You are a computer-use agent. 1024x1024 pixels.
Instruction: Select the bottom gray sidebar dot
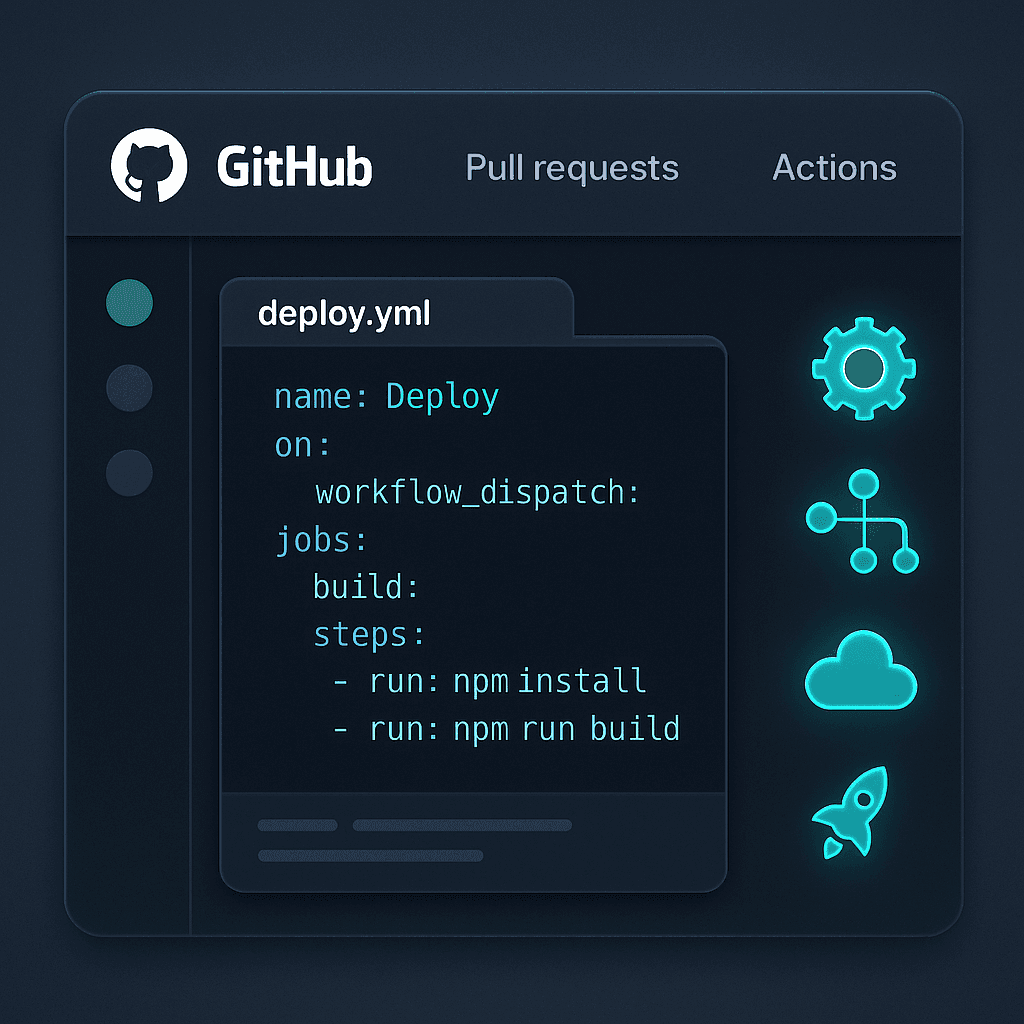pyautogui.click(x=129, y=473)
